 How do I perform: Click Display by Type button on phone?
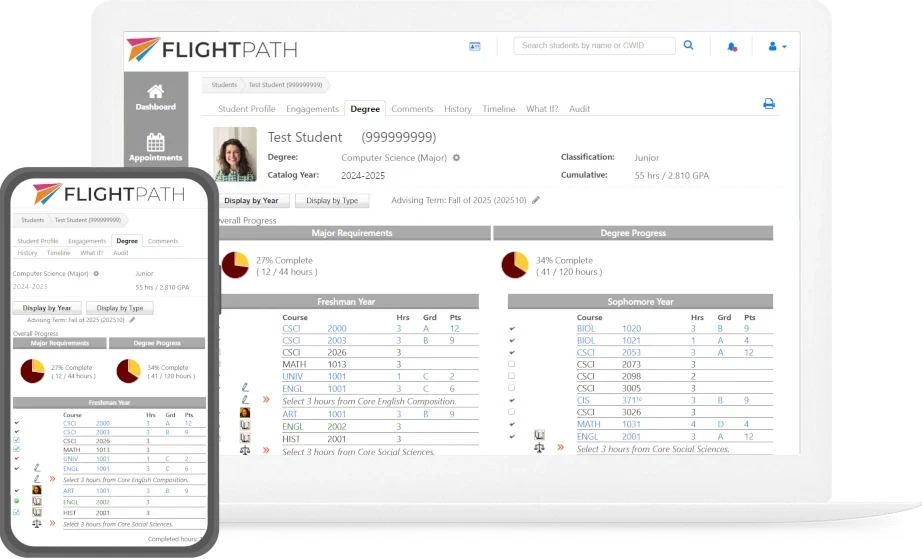tap(119, 307)
